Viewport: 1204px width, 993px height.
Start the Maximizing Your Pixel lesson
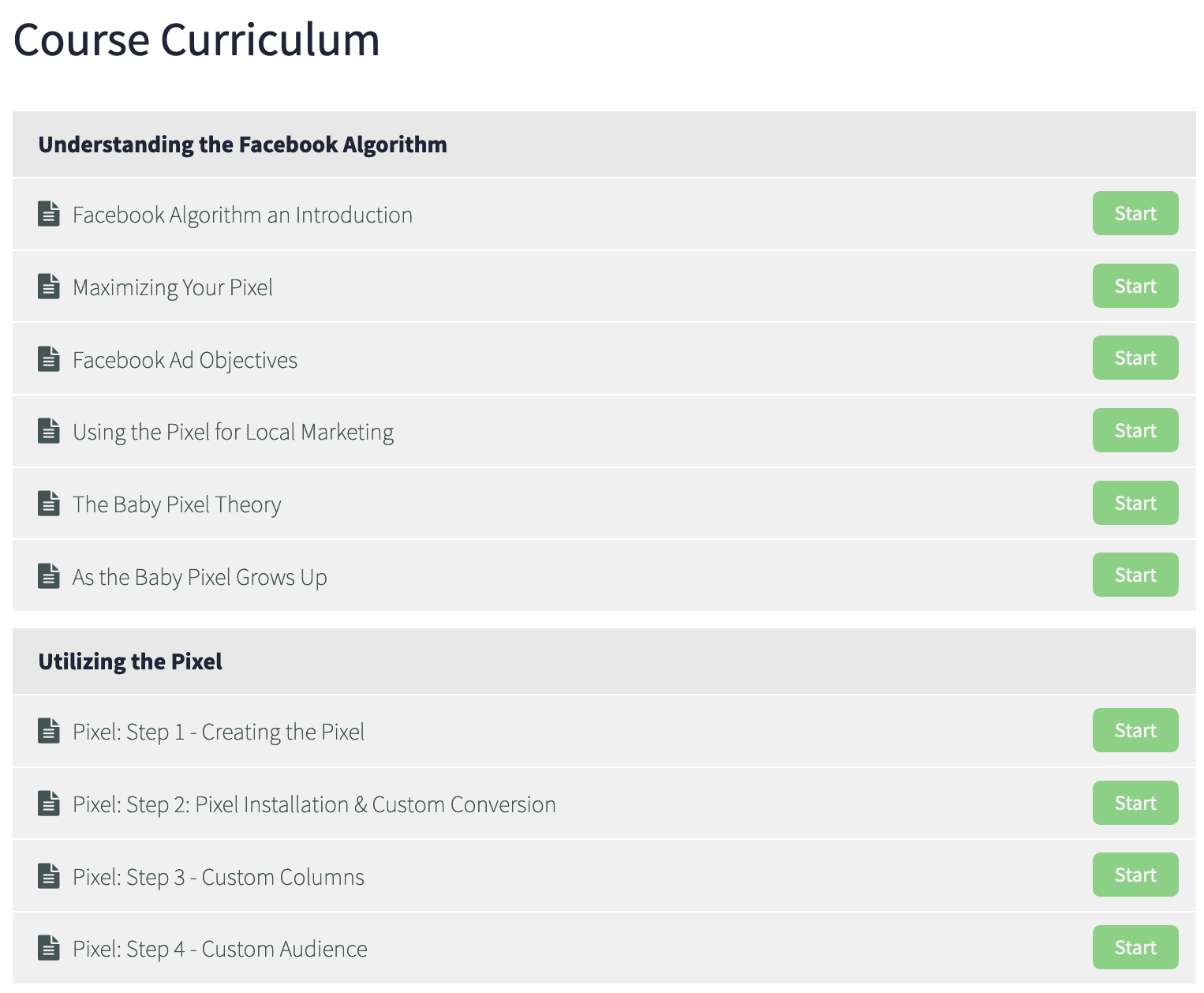tap(1135, 286)
